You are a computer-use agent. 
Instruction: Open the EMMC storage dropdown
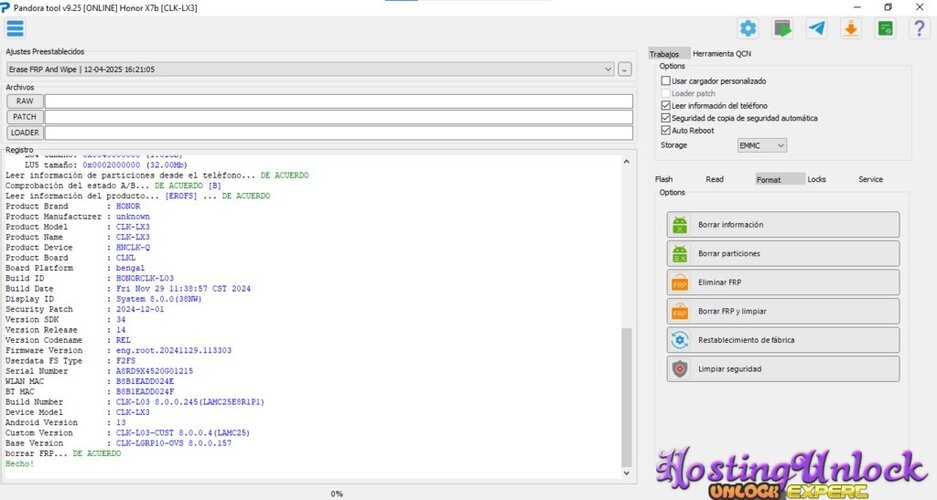[762, 145]
